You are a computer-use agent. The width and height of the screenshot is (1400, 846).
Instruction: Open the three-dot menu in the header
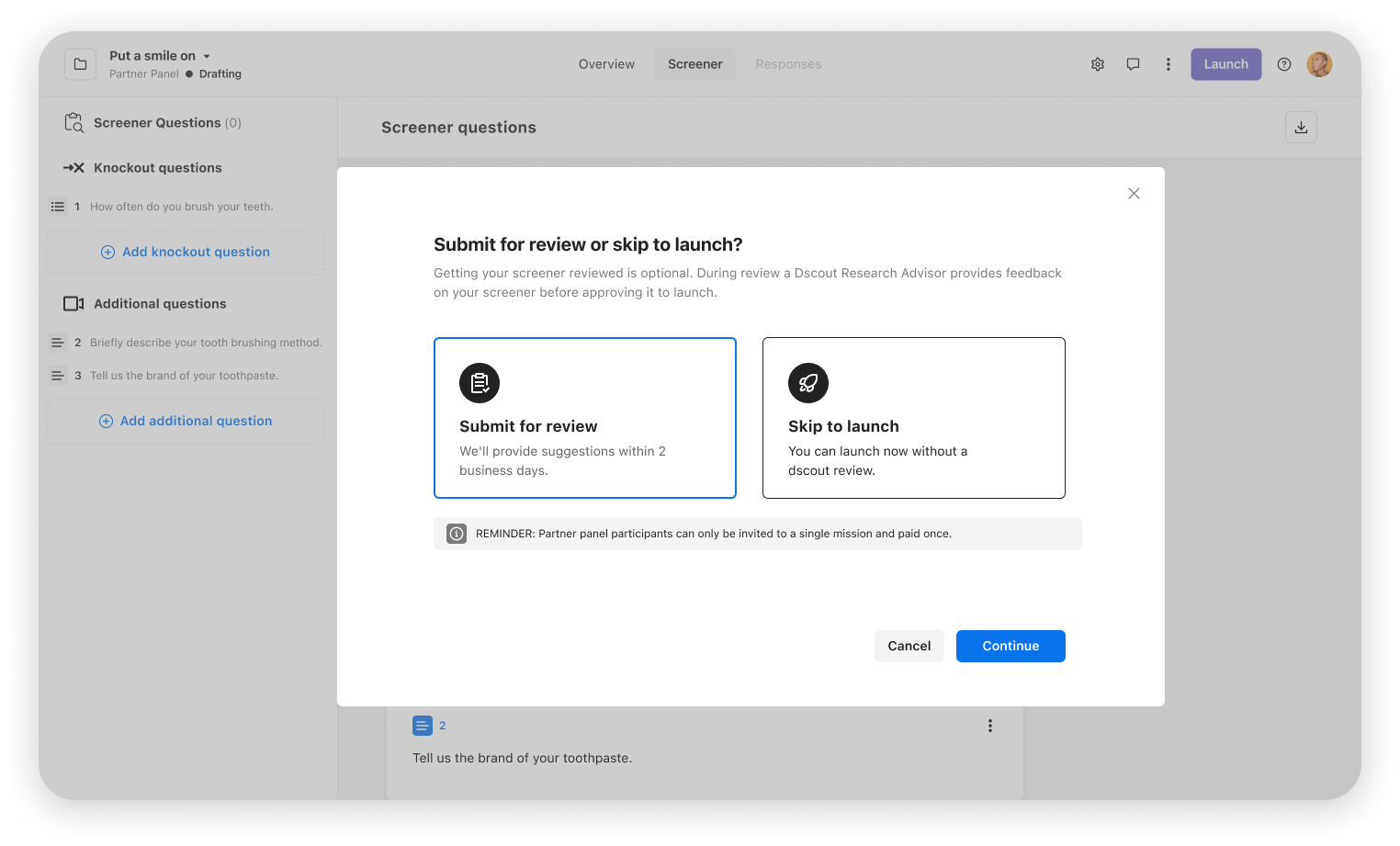(1168, 63)
